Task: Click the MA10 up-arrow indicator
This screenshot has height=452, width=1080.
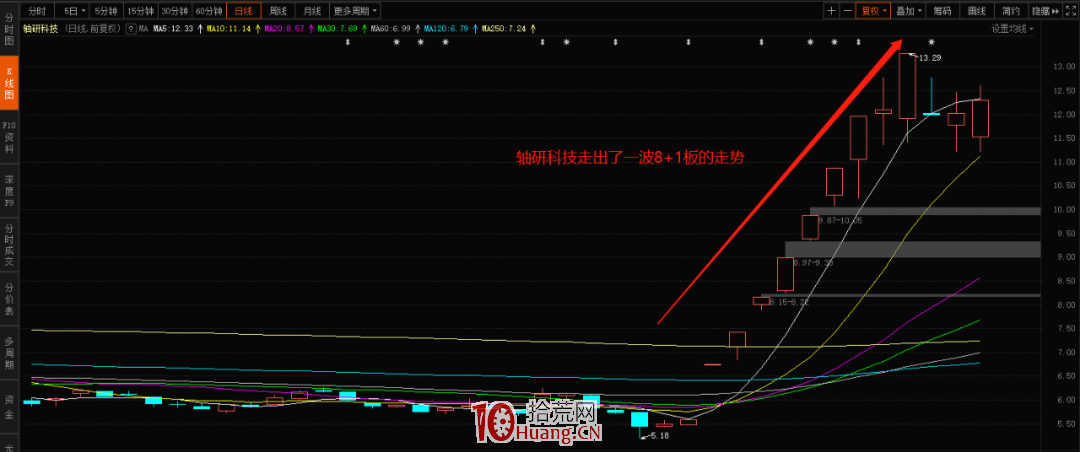Action: tap(257, 29)
